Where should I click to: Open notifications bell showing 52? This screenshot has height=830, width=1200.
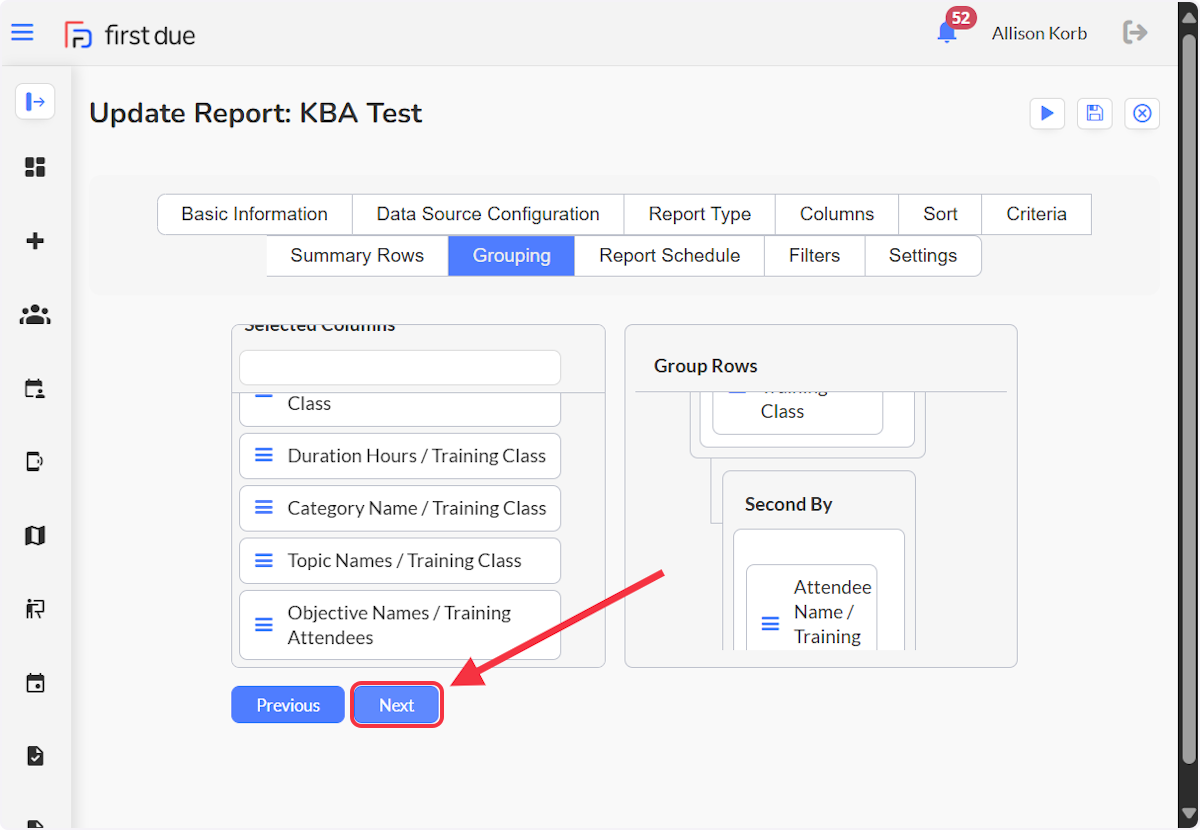[947, 32]
